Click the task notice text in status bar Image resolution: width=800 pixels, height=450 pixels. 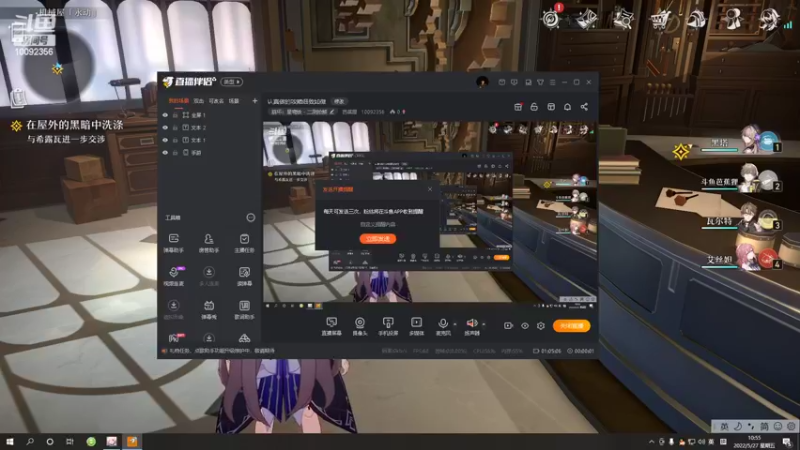(221, 351)
